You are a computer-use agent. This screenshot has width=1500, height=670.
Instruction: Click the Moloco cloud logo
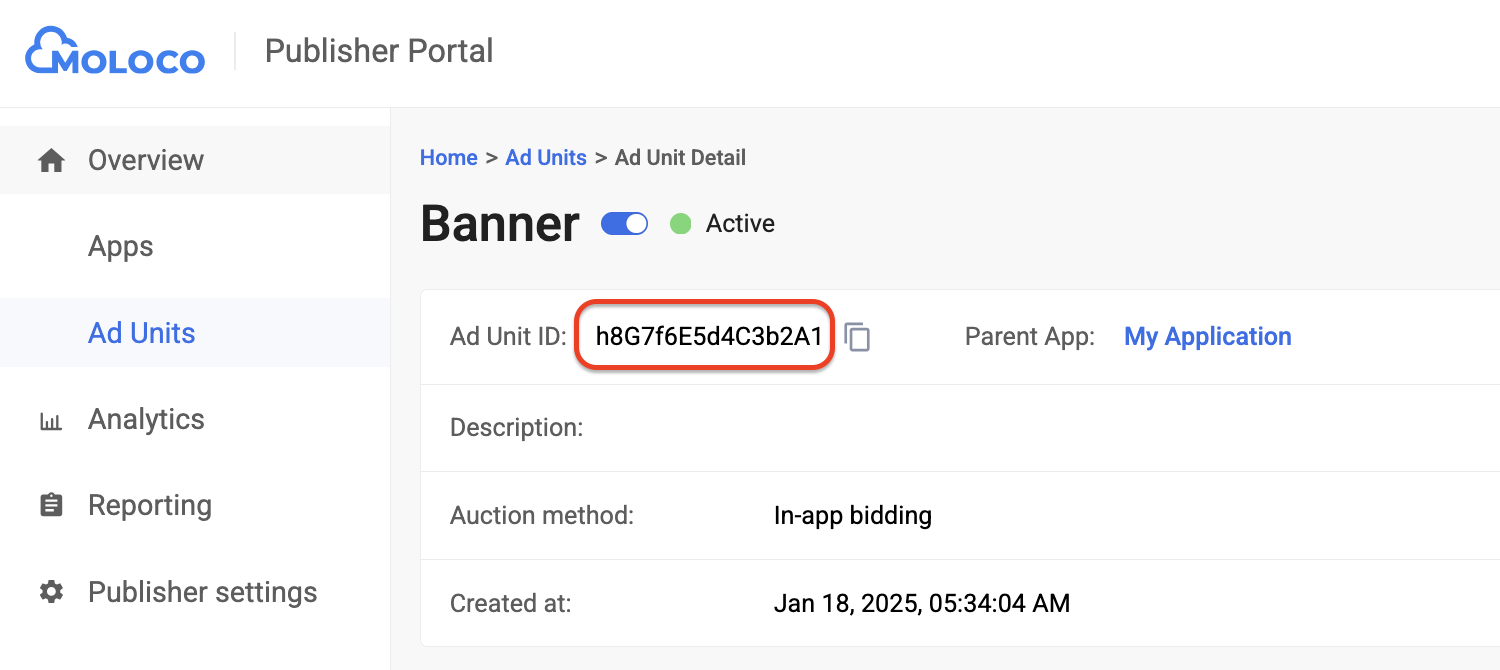114,51
